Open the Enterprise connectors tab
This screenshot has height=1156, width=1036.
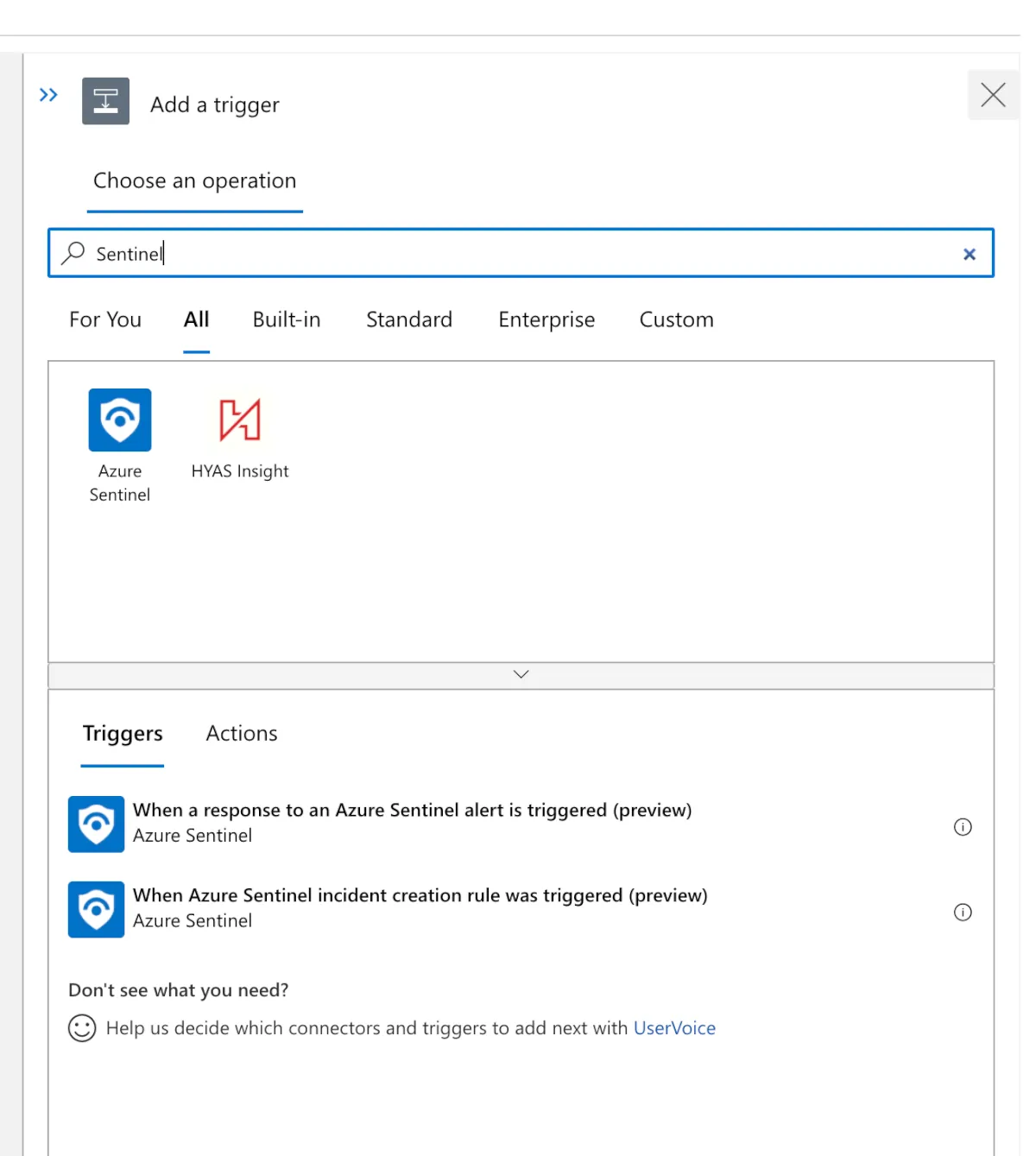[546, 320]
